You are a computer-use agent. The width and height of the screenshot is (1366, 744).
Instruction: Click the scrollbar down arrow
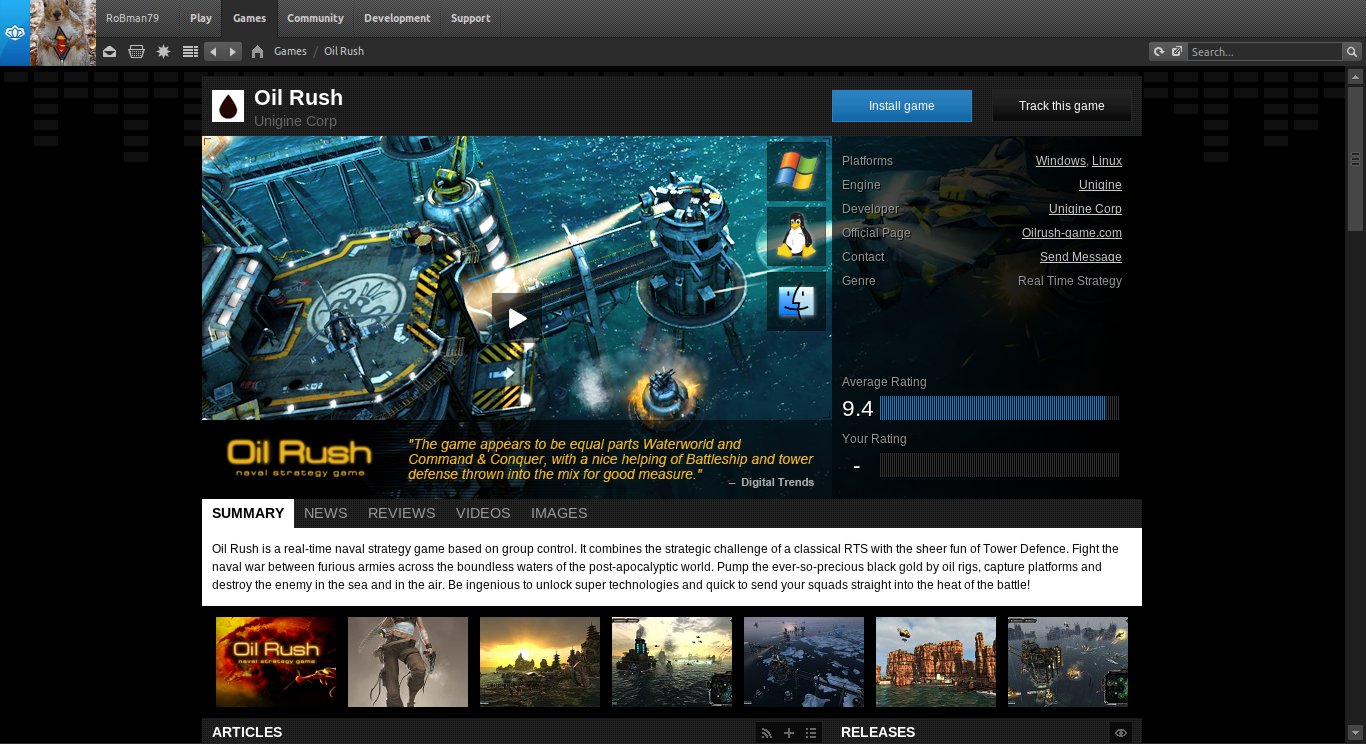[x=1356, y=731]
